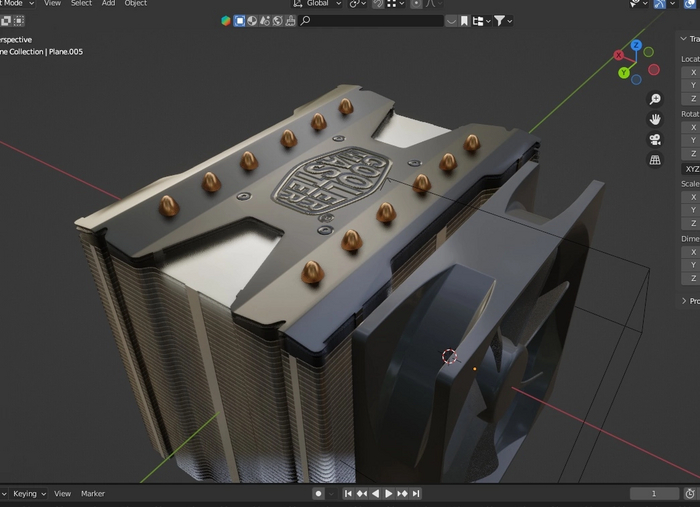700x507 pixels.
Task: Toggle auto keying record button
Action: [x=318, y=494]
